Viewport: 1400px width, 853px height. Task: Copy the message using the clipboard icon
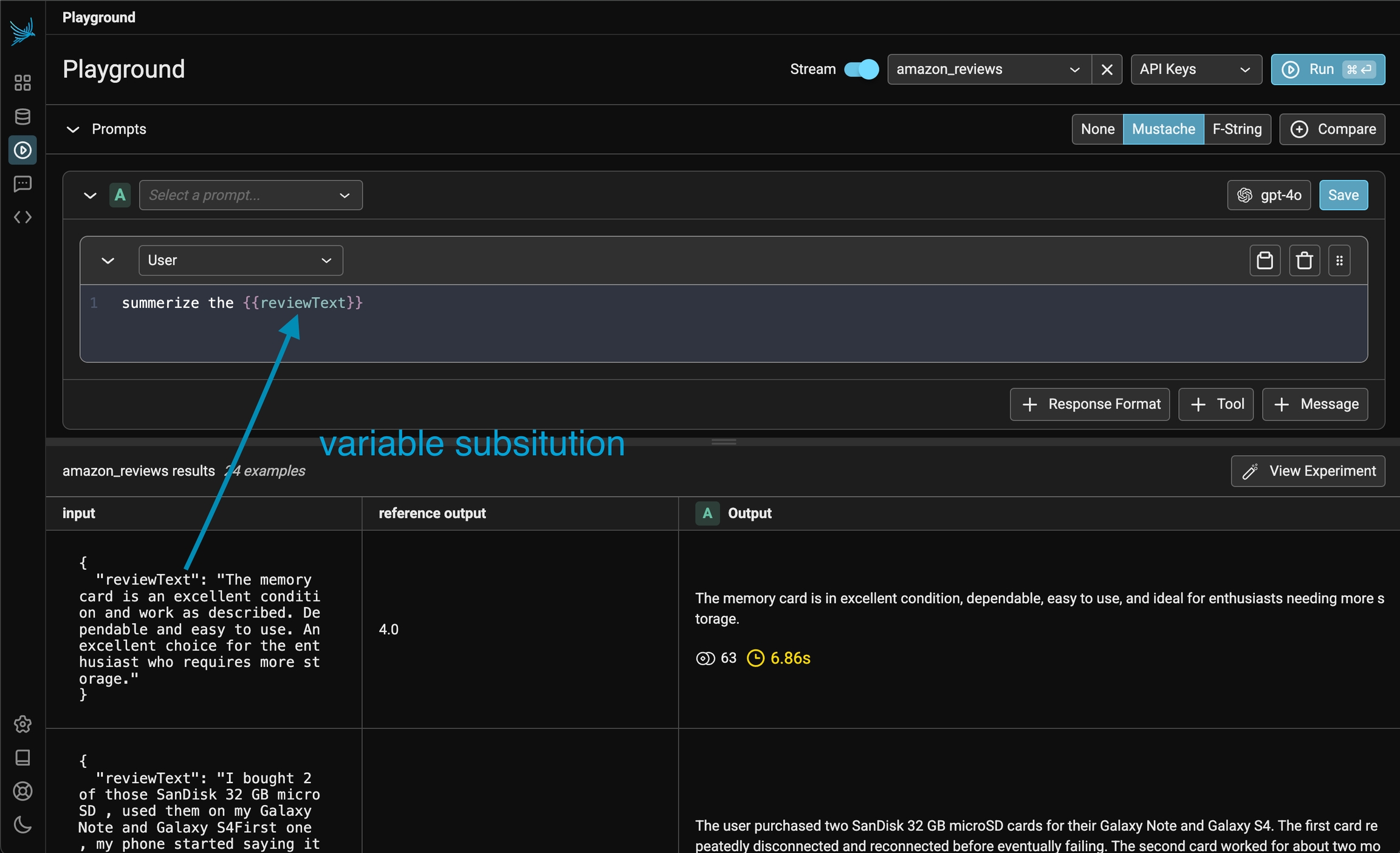tap(1264, 261)
